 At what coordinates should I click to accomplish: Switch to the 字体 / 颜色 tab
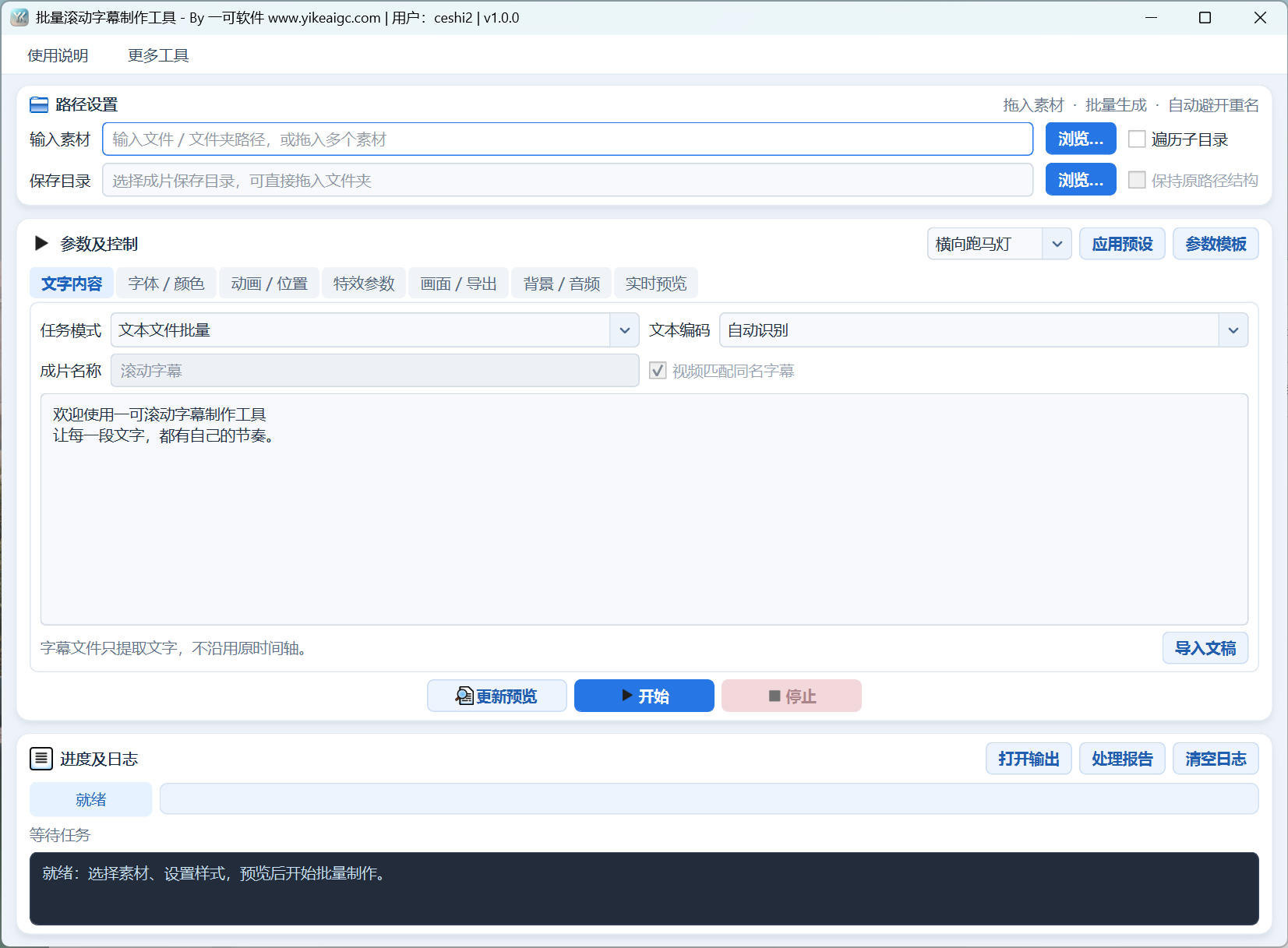(x=166, y=284)
